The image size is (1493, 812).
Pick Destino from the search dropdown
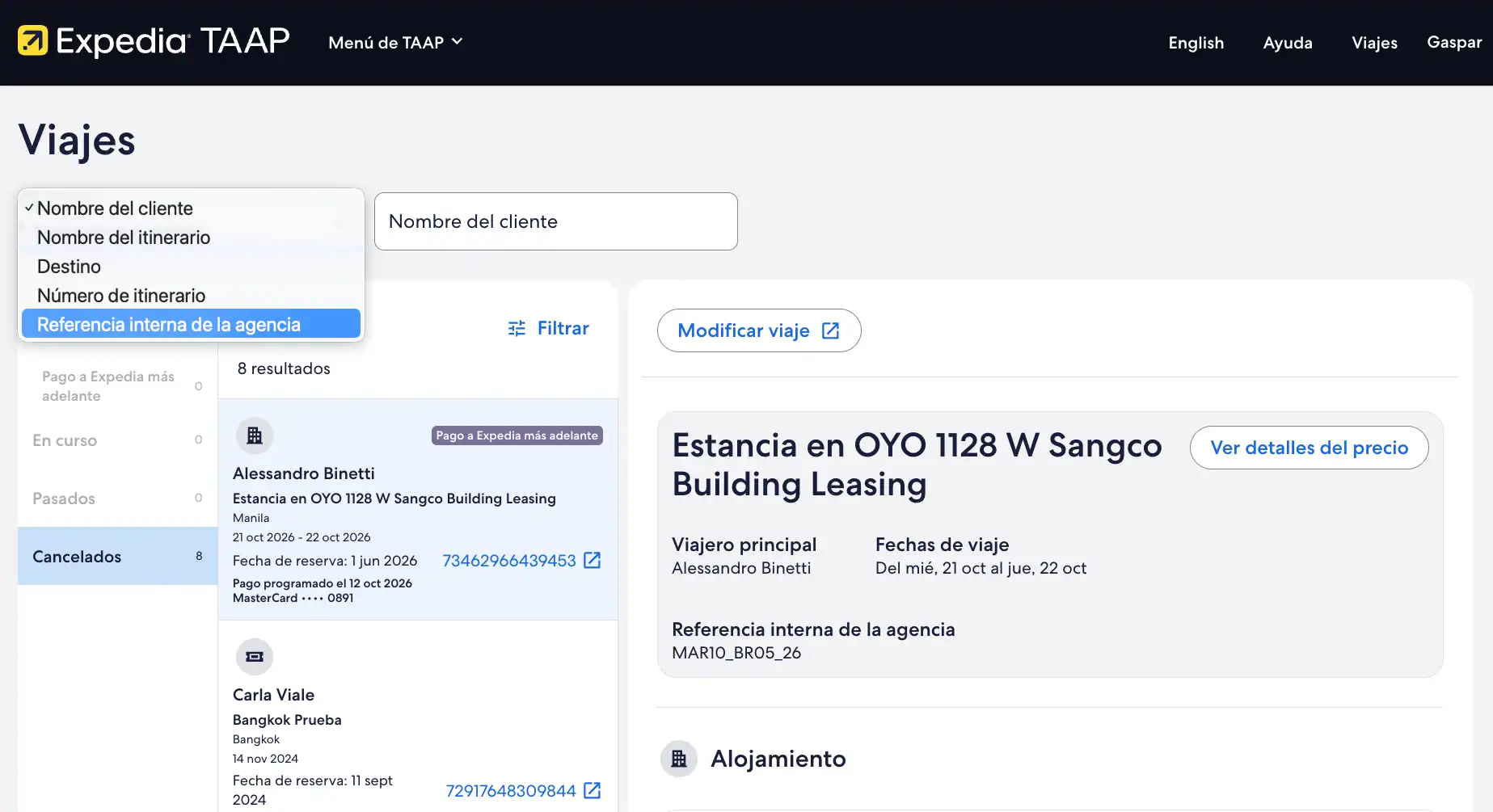coord(191,267)
